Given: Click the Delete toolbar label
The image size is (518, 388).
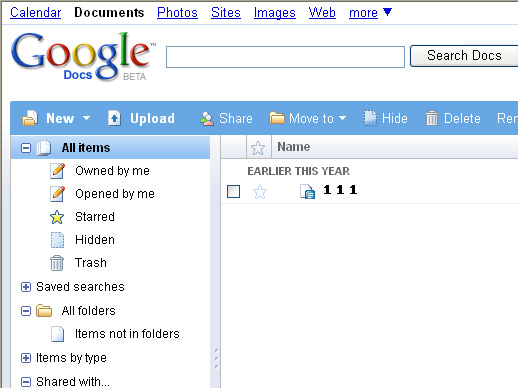Looking at the screenshot, I should coord(462,118).
